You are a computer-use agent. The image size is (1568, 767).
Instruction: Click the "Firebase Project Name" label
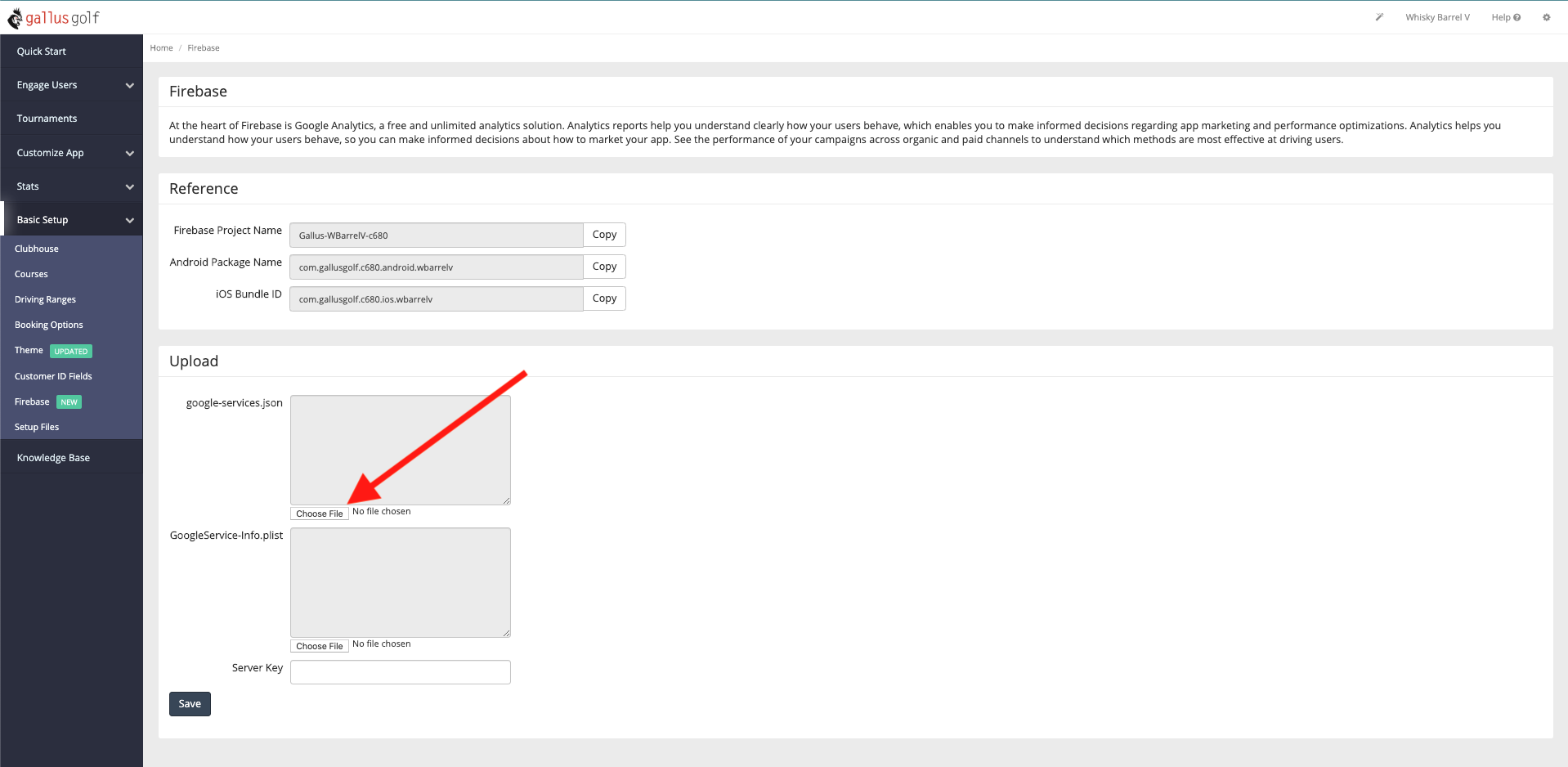(x=228, y=231)
